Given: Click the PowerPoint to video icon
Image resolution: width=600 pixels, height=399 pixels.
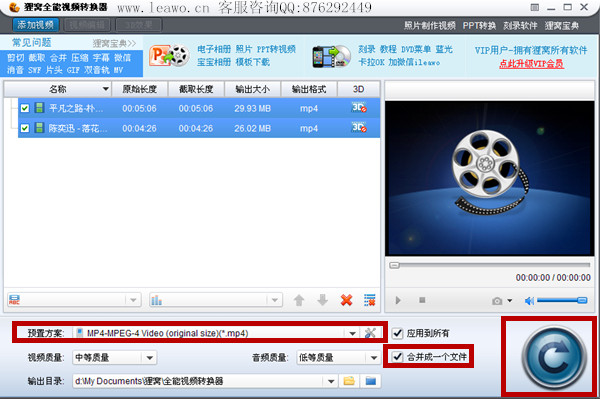Looking at the screenshot, I should pos(169,55).
